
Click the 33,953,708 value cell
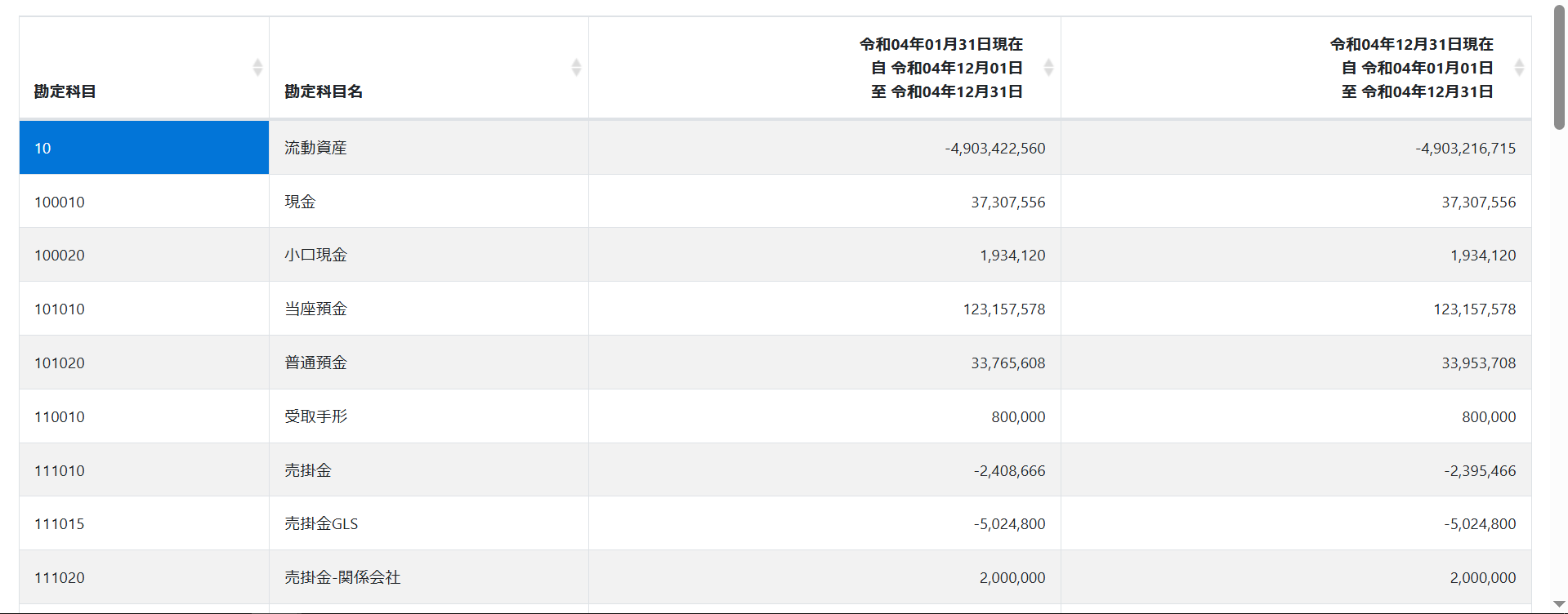(1478, 363)
